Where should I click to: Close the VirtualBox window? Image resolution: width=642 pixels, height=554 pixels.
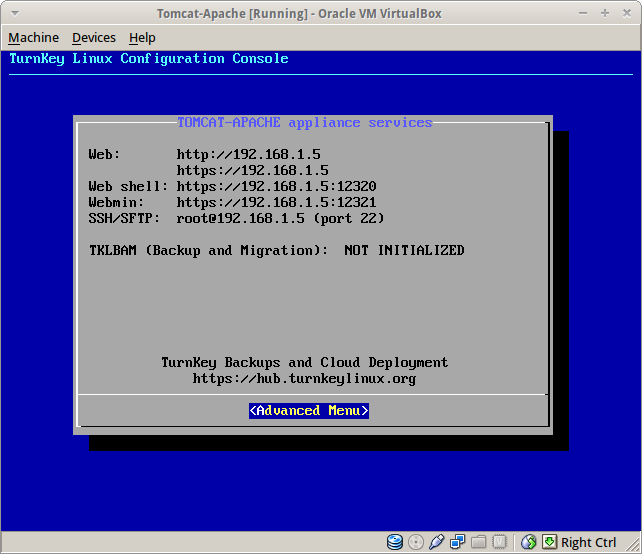627,13
